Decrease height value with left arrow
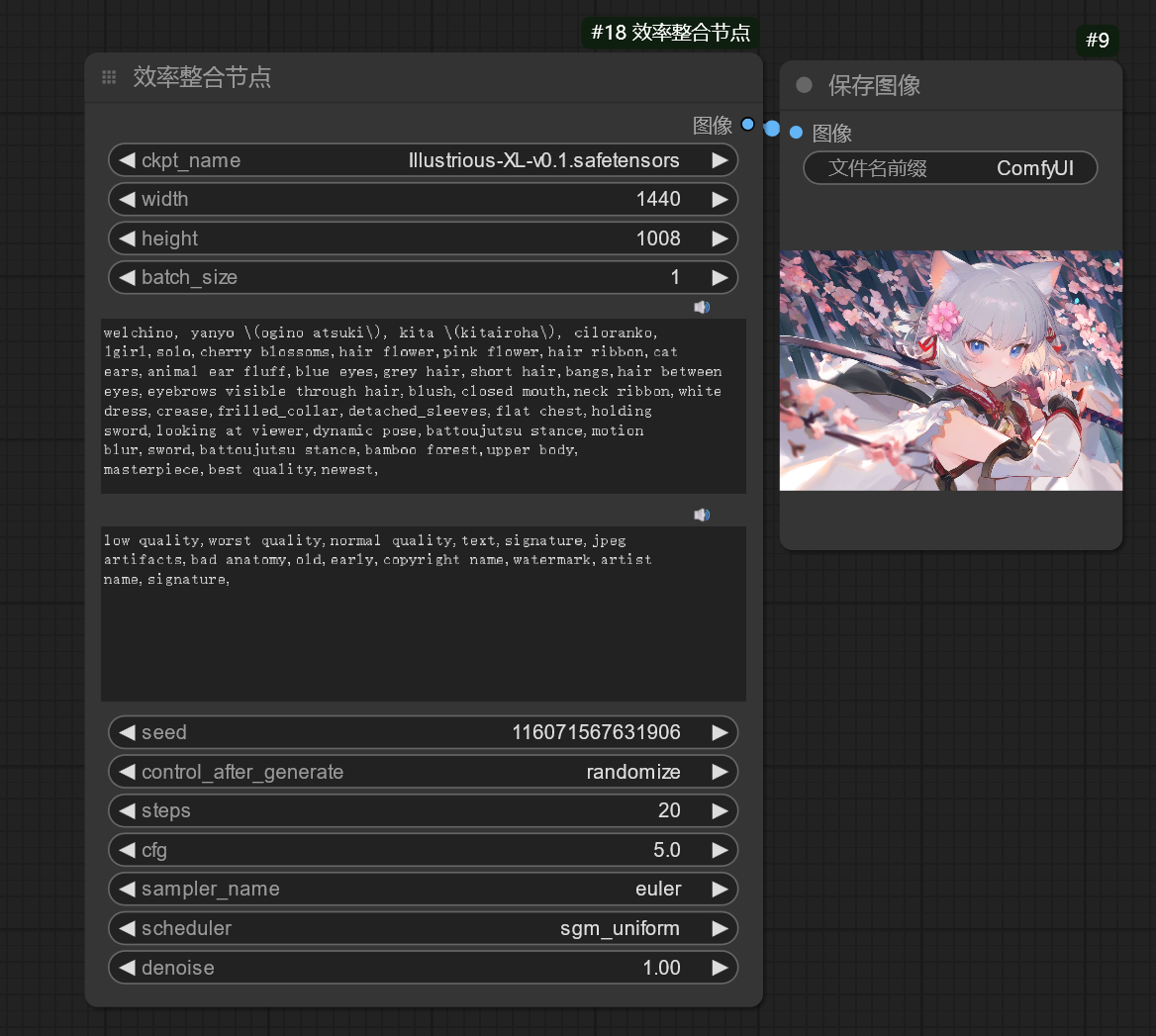This screenshot has height=1036, width=1156. click(127, 238)
